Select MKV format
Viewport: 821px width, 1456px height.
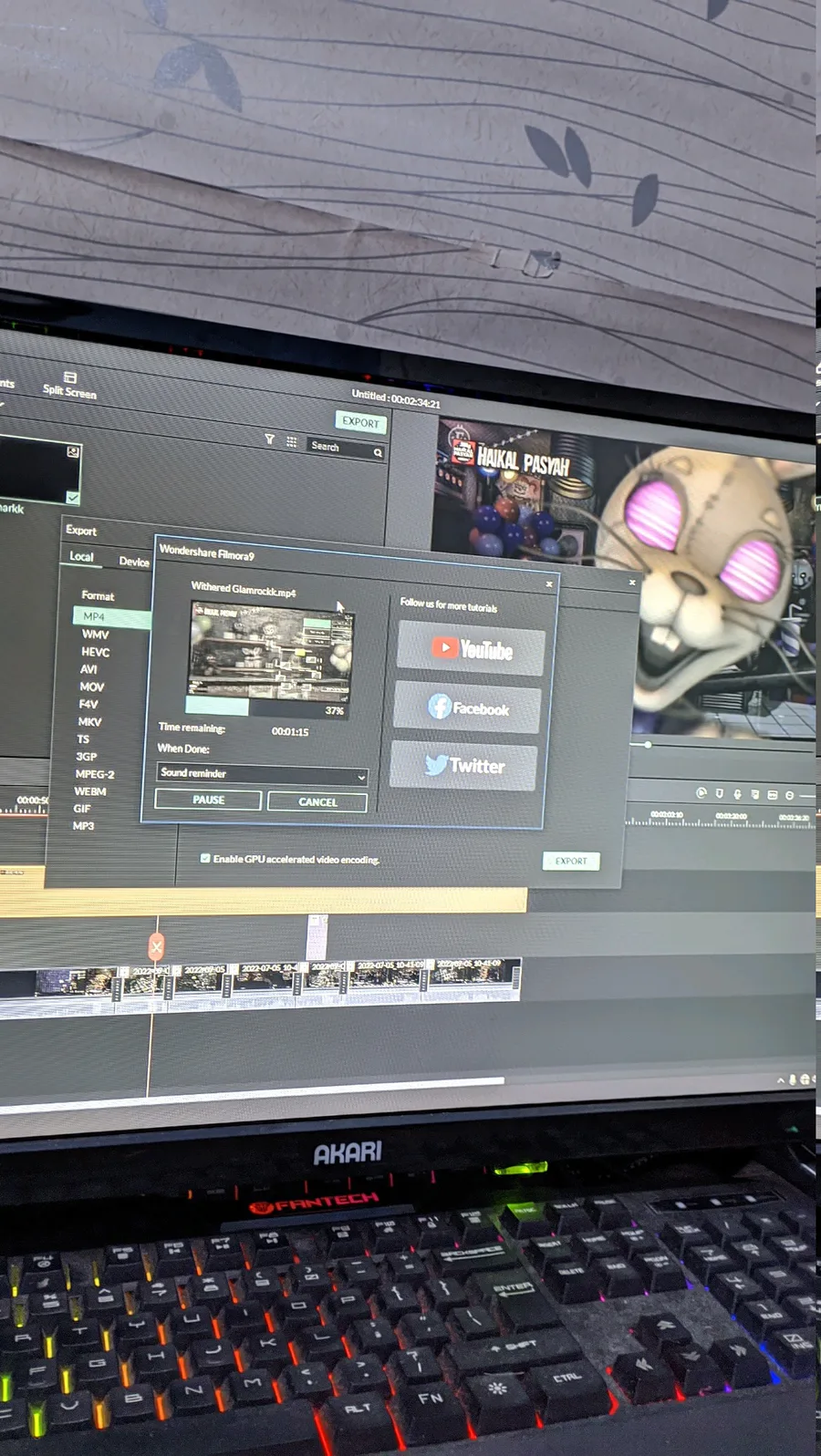pyautogui.click(x=89, y=721)
